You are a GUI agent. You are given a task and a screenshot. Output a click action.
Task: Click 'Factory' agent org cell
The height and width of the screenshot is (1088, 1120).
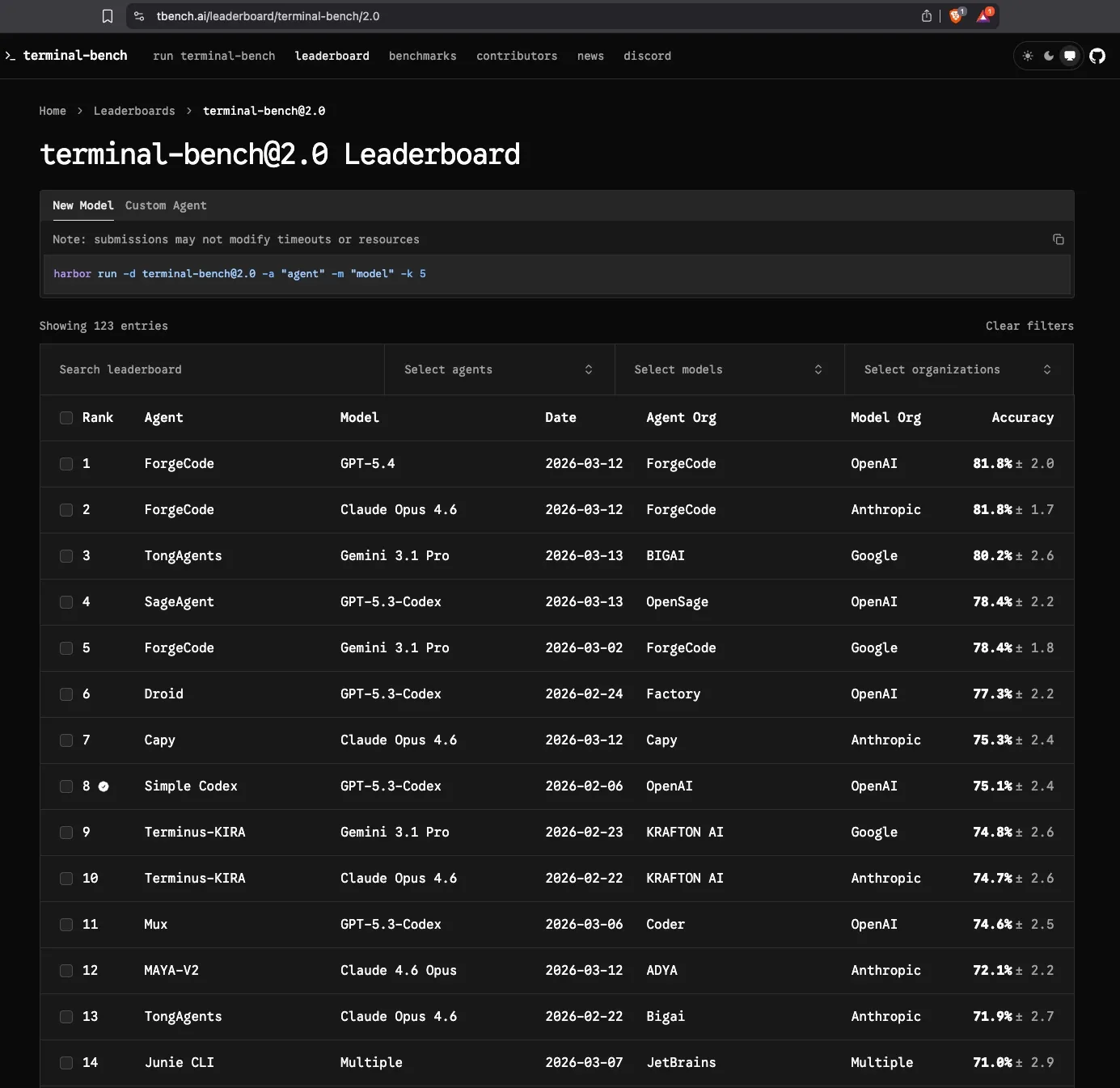674,694
